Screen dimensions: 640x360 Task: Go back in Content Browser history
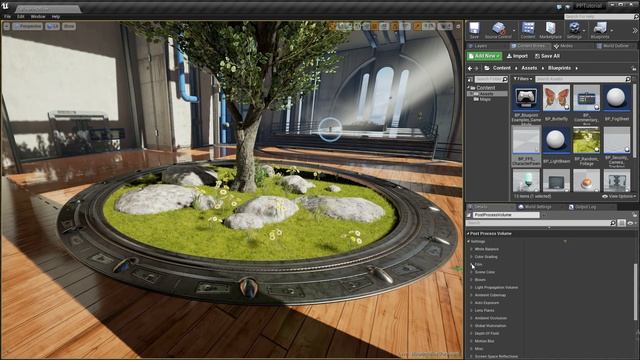470,68
